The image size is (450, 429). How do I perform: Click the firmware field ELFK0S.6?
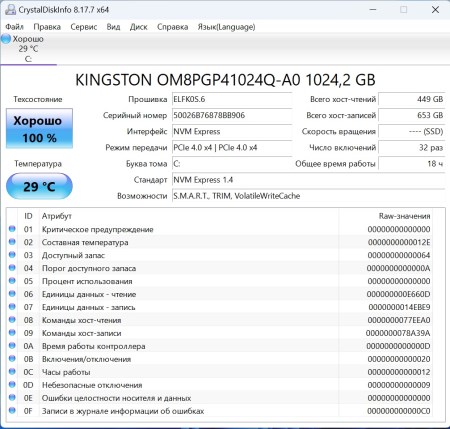pos(232,99)
